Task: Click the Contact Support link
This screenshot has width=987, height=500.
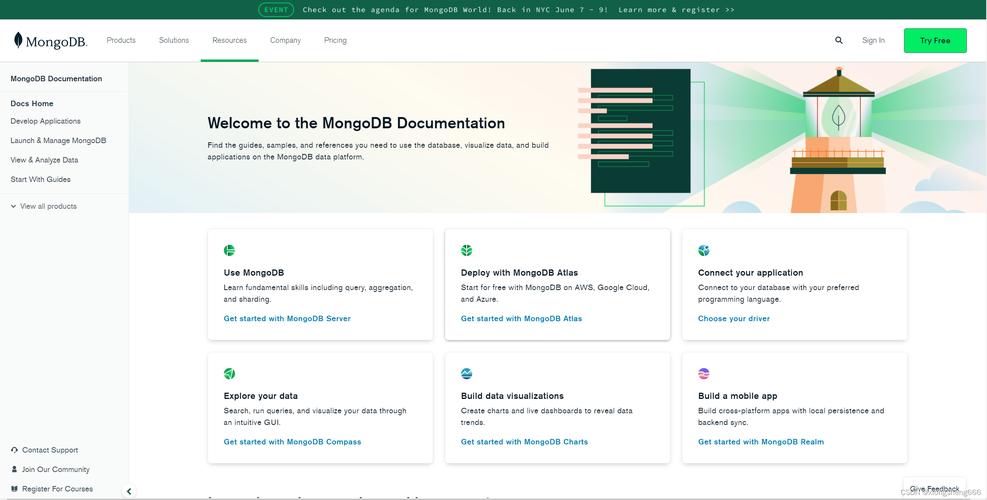Action: [x=50, y=450]
